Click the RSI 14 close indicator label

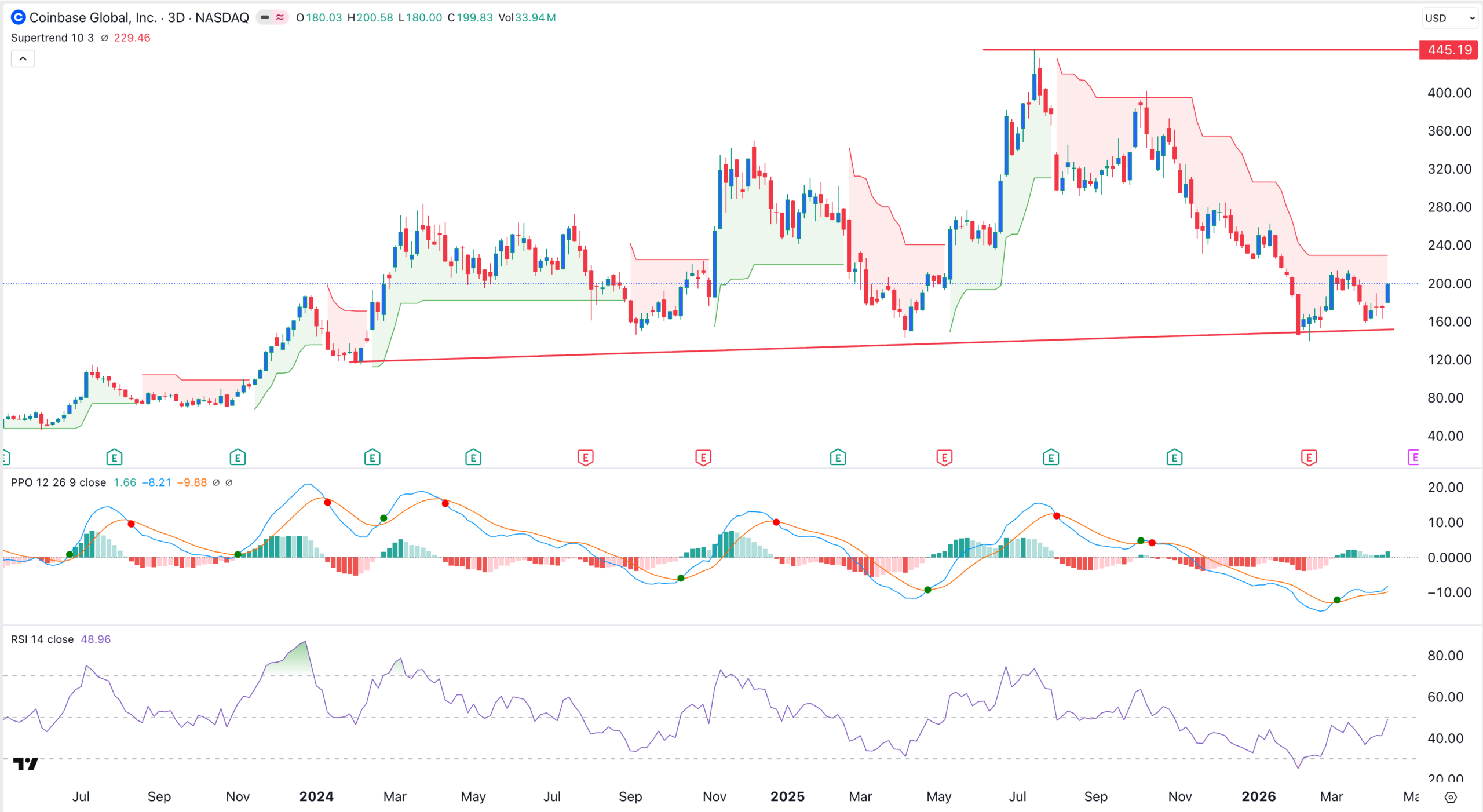tap(42, 639)
